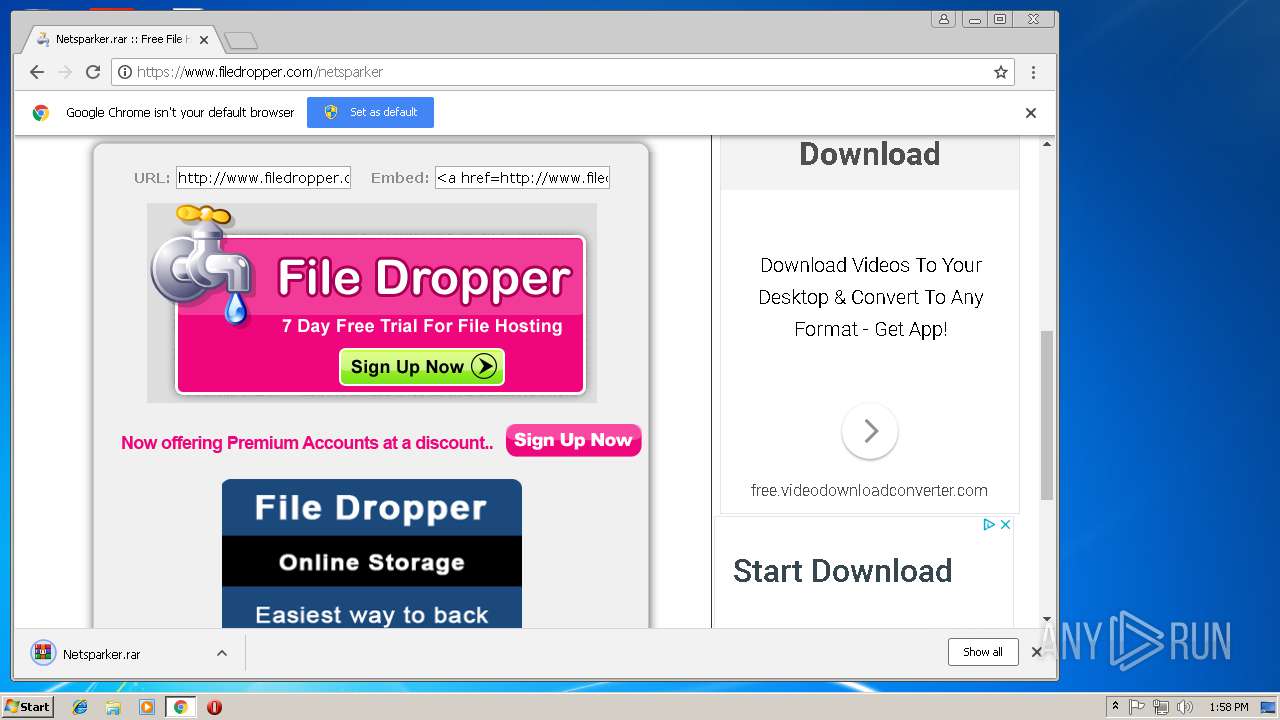Close the downloads shelf
The width and height of the screenshot is (1280, 720).
(1037, 652)
